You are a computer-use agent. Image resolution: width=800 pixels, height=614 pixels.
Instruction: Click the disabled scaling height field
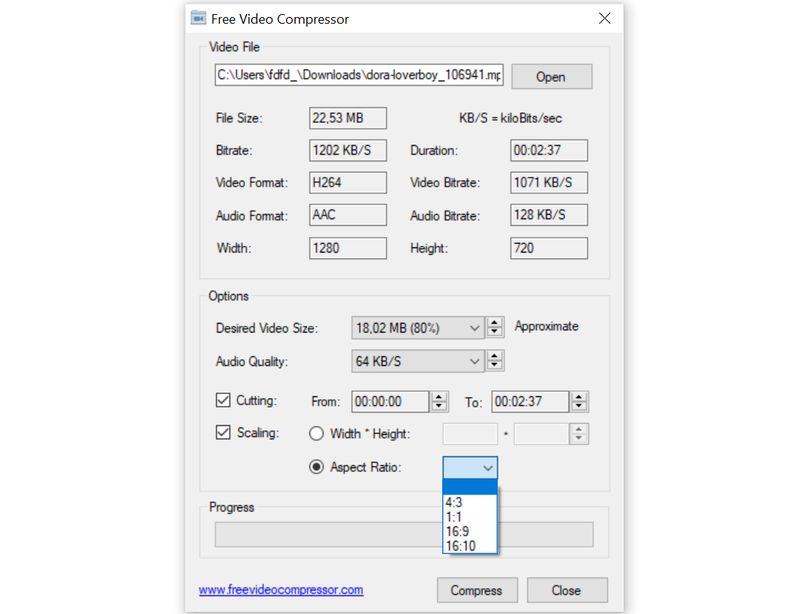click(x=541, y=434)
